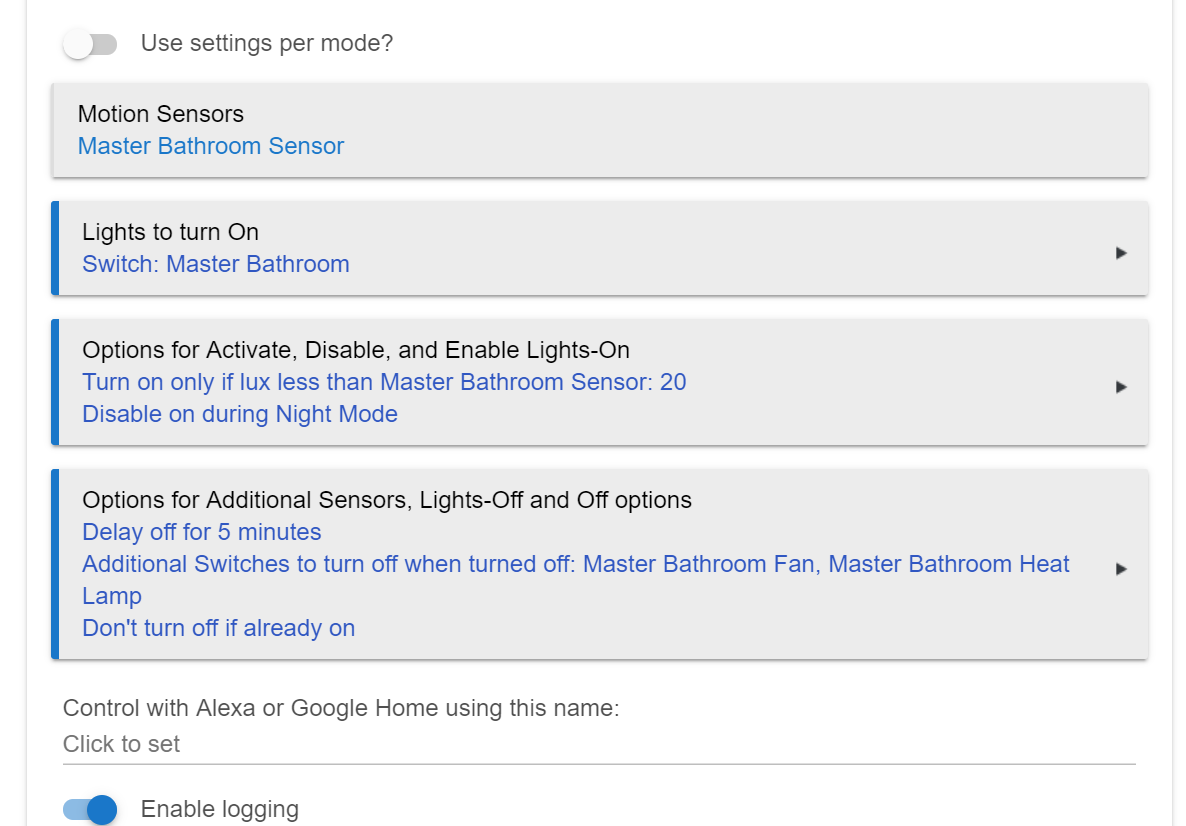Click Options for Activate, Disable, Enable heading
1186x826 pixels.
355,349
